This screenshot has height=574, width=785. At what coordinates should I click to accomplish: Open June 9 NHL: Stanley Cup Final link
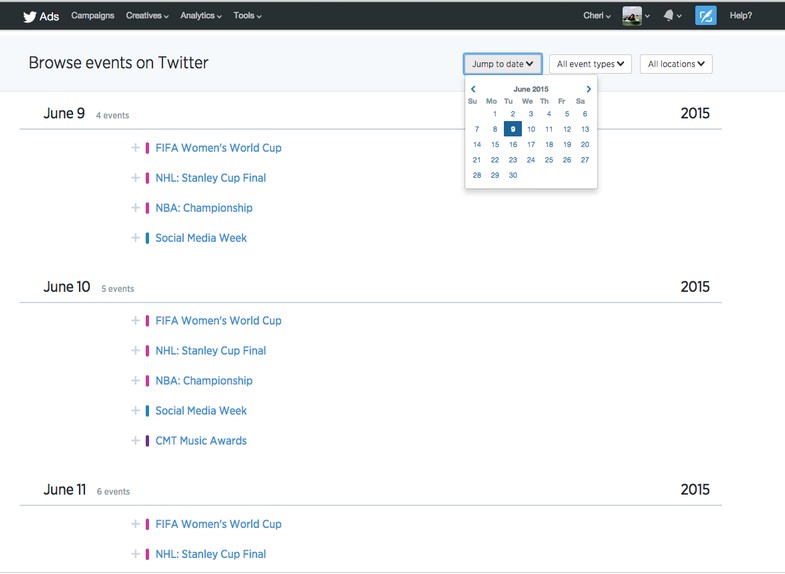coord(210,178)
